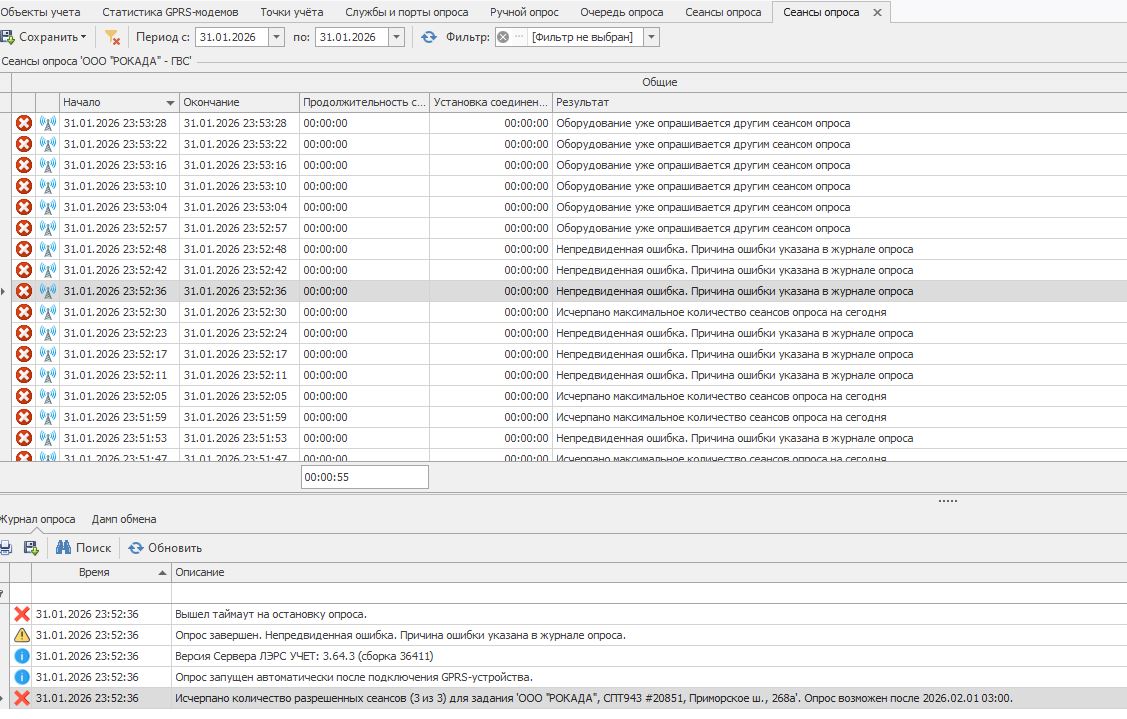The height and width of the screenshot is (719, 1127).
Task: Close the active Сеансы опроса tab
Action: click(x=878, y=12)
